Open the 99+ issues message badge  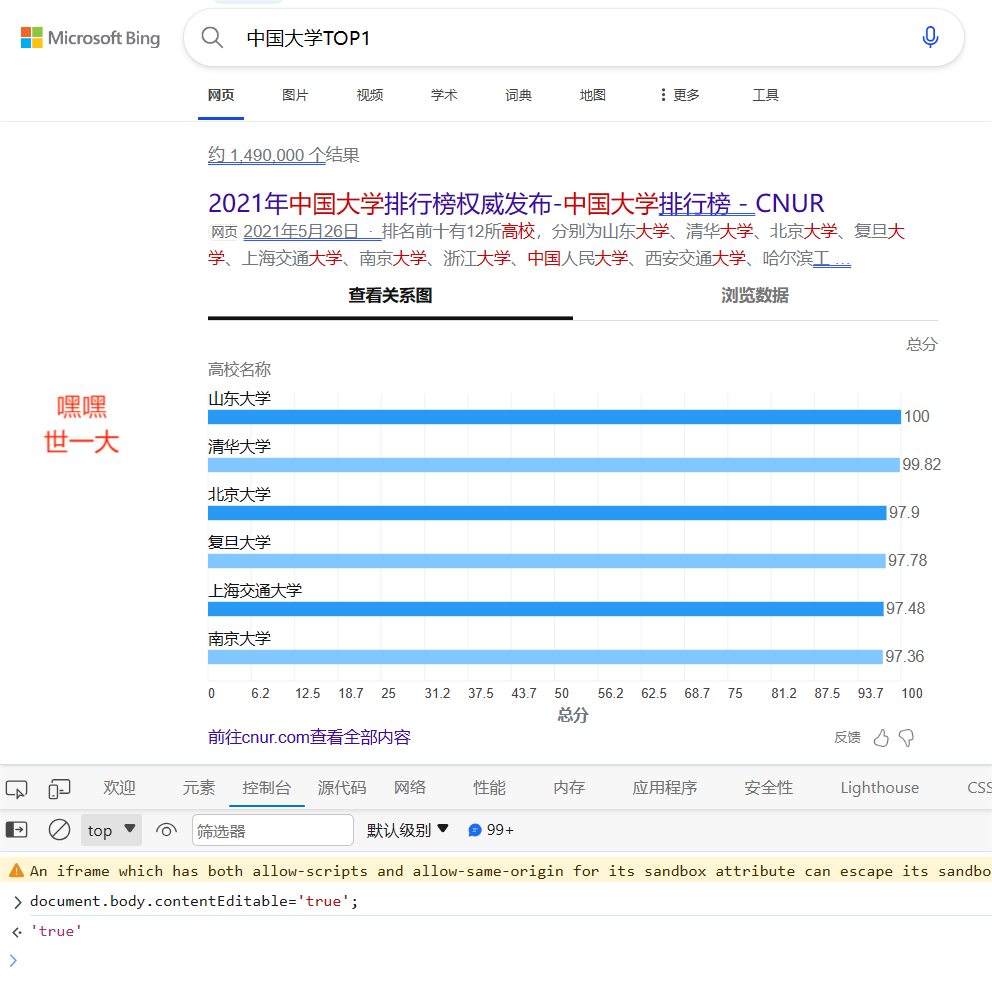(491, 830)
